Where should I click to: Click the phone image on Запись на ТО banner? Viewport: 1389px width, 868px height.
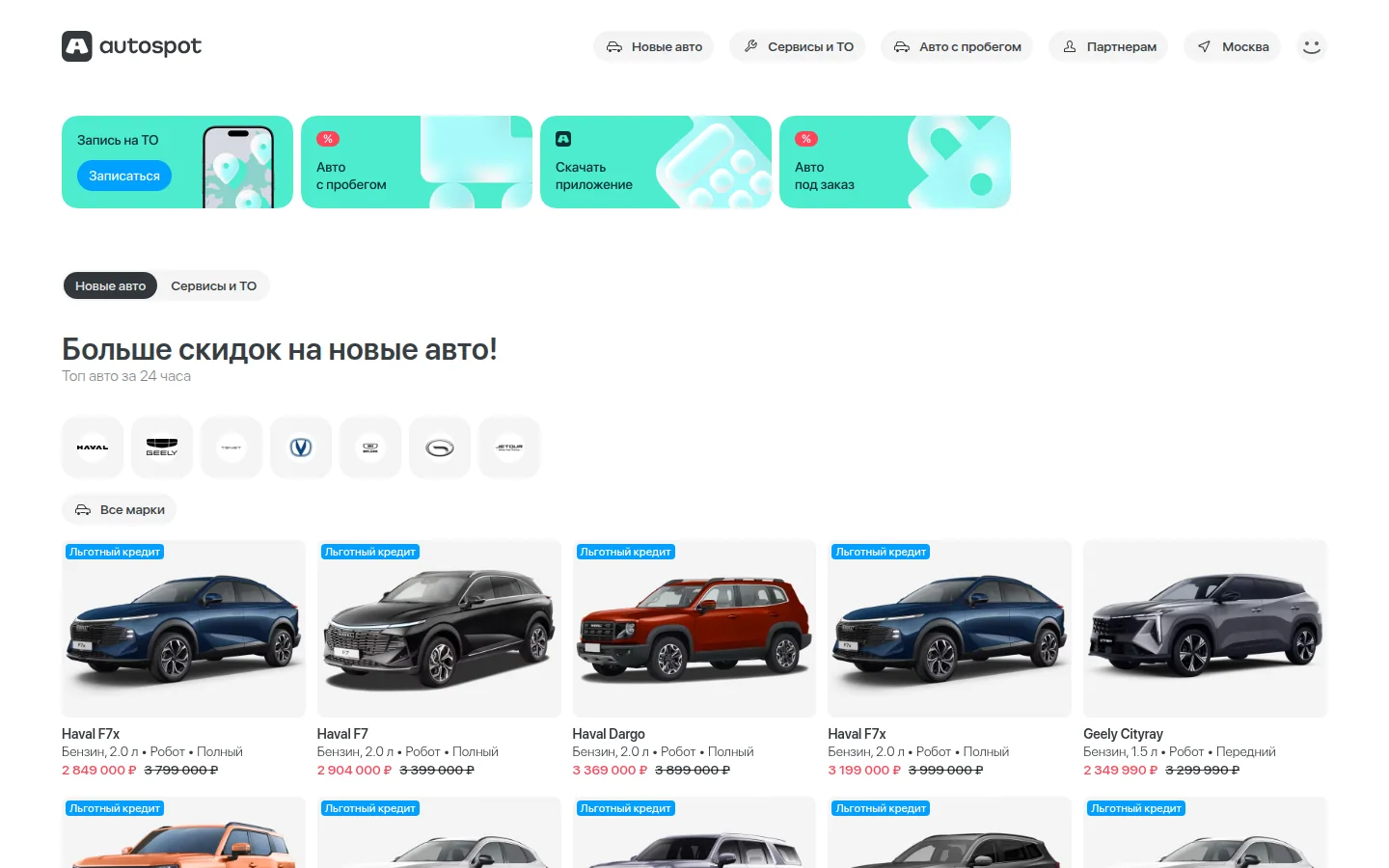click(x=238, y=167)
